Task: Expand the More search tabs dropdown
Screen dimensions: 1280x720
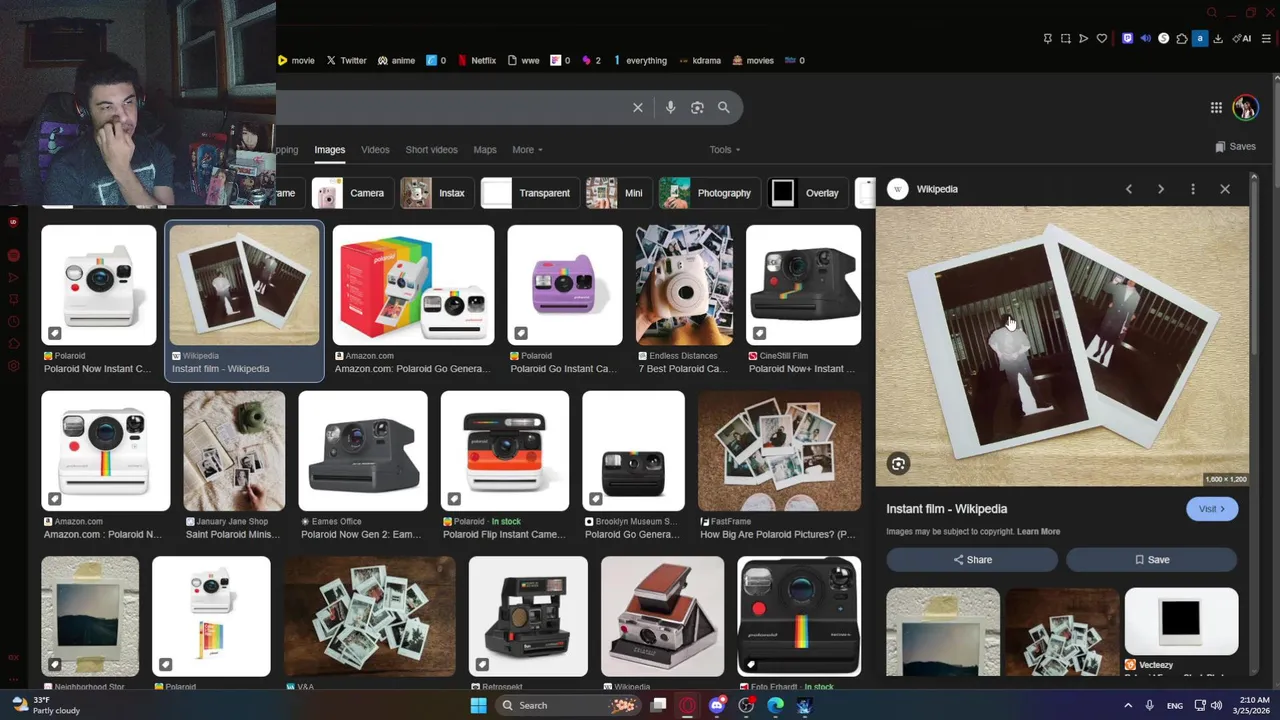Action: [x=527, y=150]
